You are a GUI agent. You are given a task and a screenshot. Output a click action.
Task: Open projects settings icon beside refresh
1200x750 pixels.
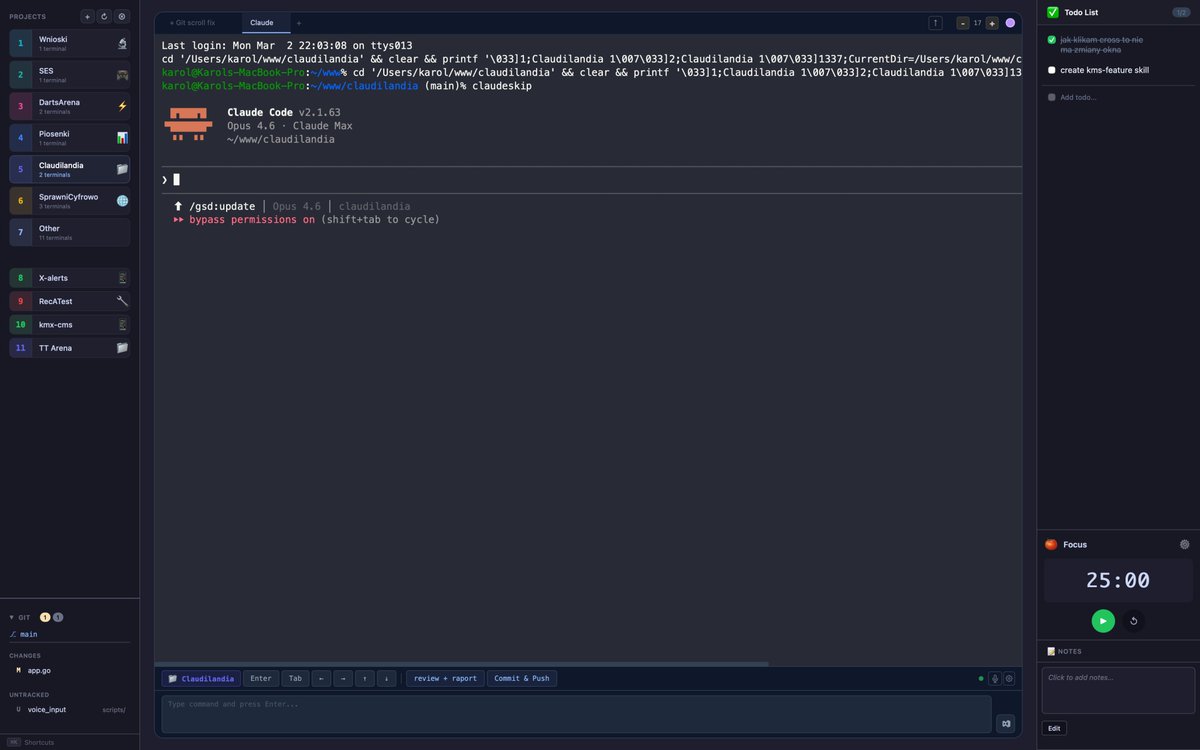click(x=122, y=16)
